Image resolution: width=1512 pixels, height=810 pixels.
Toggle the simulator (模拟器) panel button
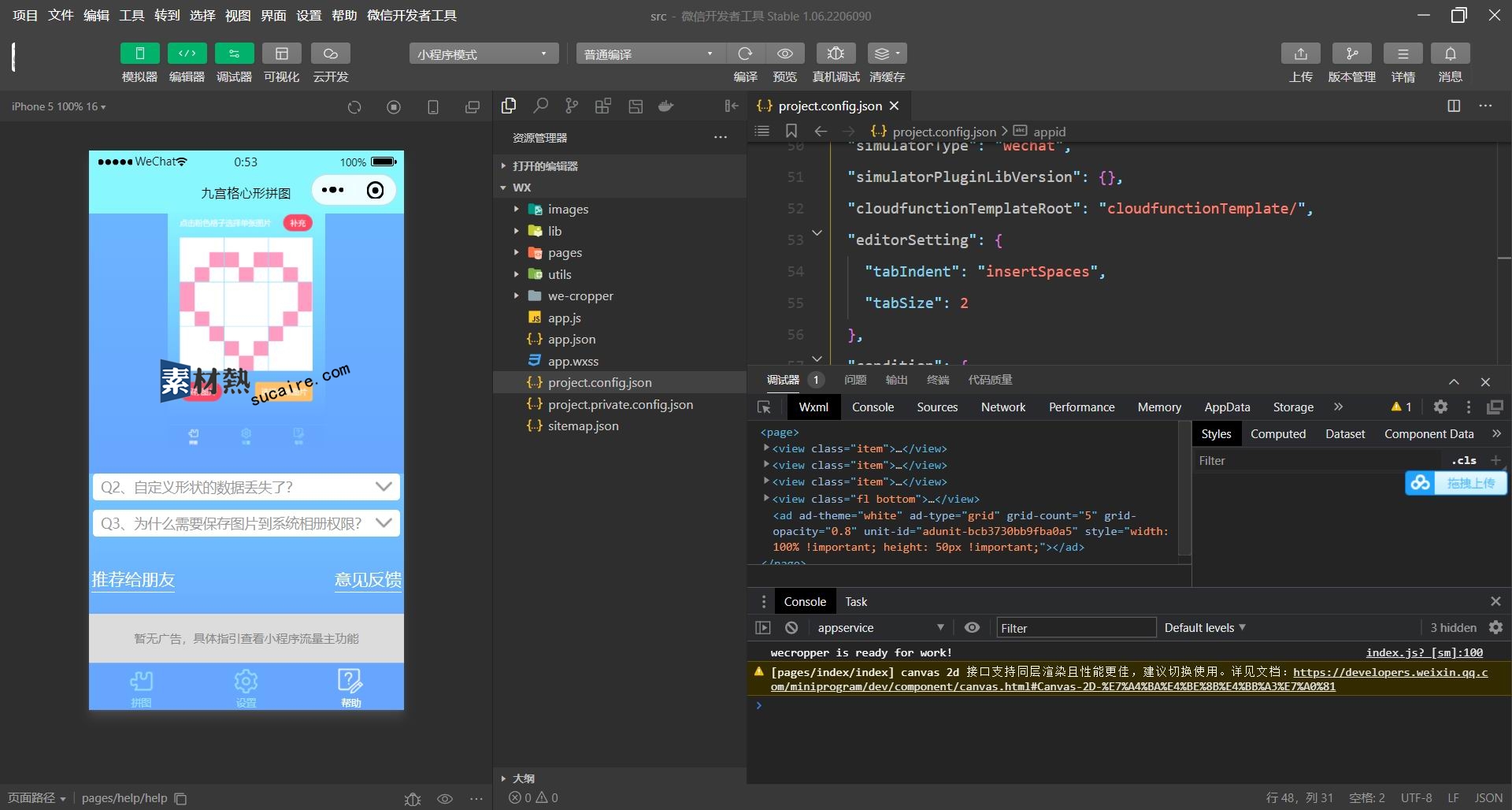[x=139, y=54]
